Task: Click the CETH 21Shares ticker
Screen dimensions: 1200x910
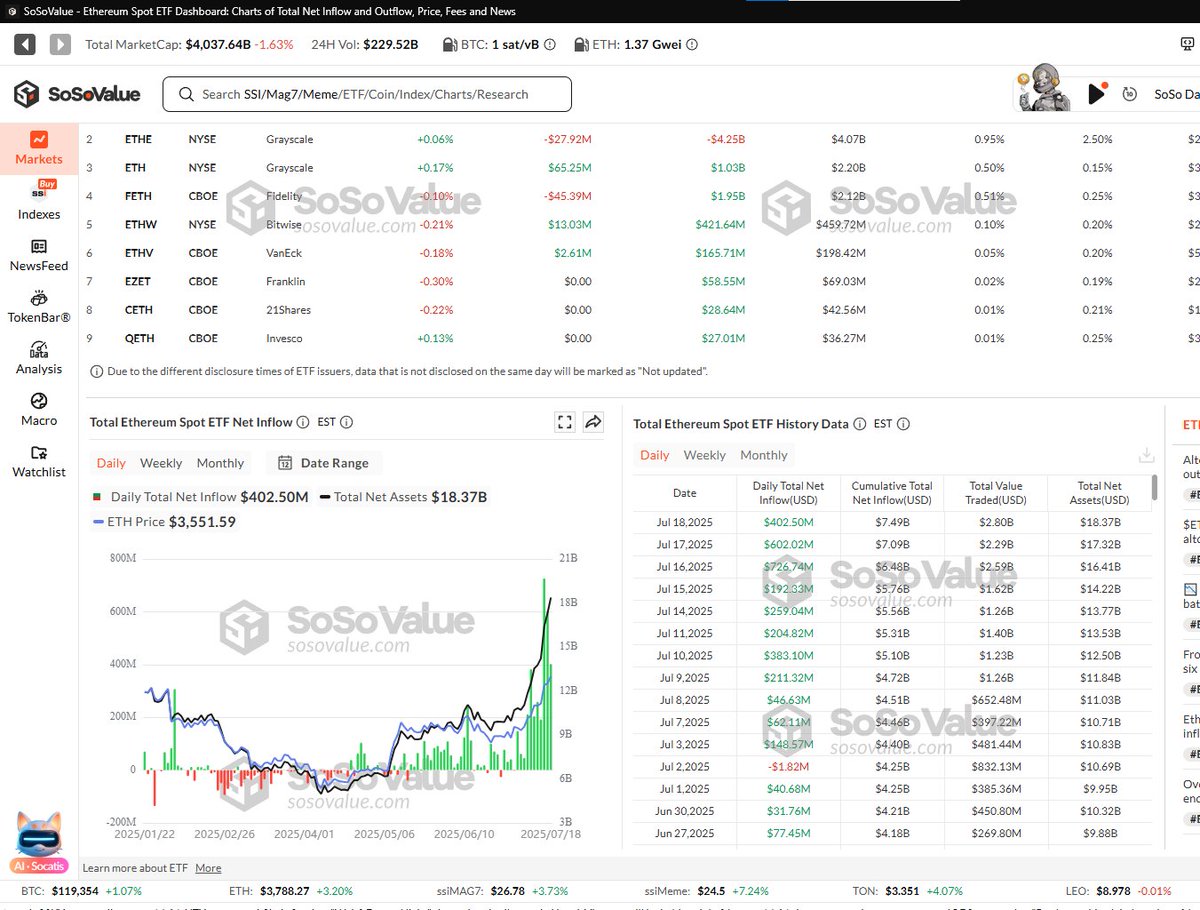Action: (x=138, y=310)
